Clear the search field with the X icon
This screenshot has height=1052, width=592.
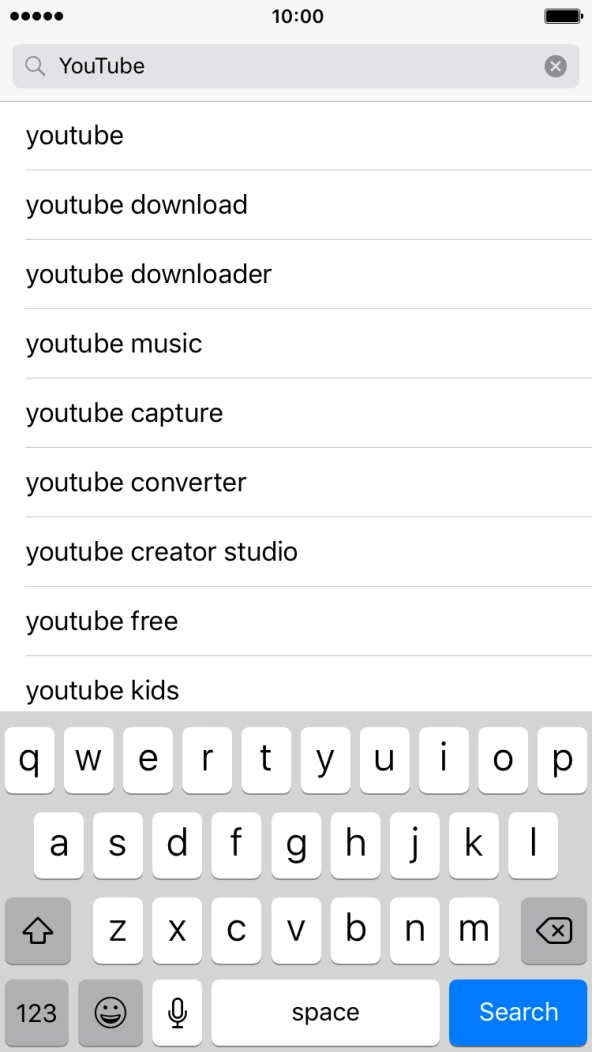pos(557,66)
